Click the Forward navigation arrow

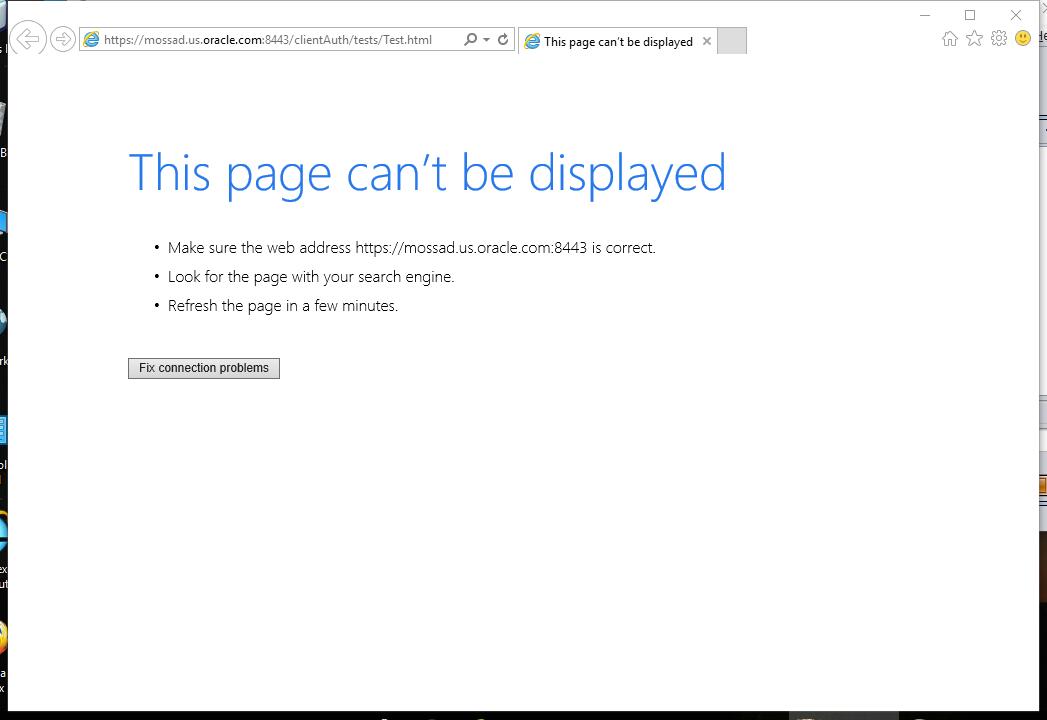tap(62, 40)
